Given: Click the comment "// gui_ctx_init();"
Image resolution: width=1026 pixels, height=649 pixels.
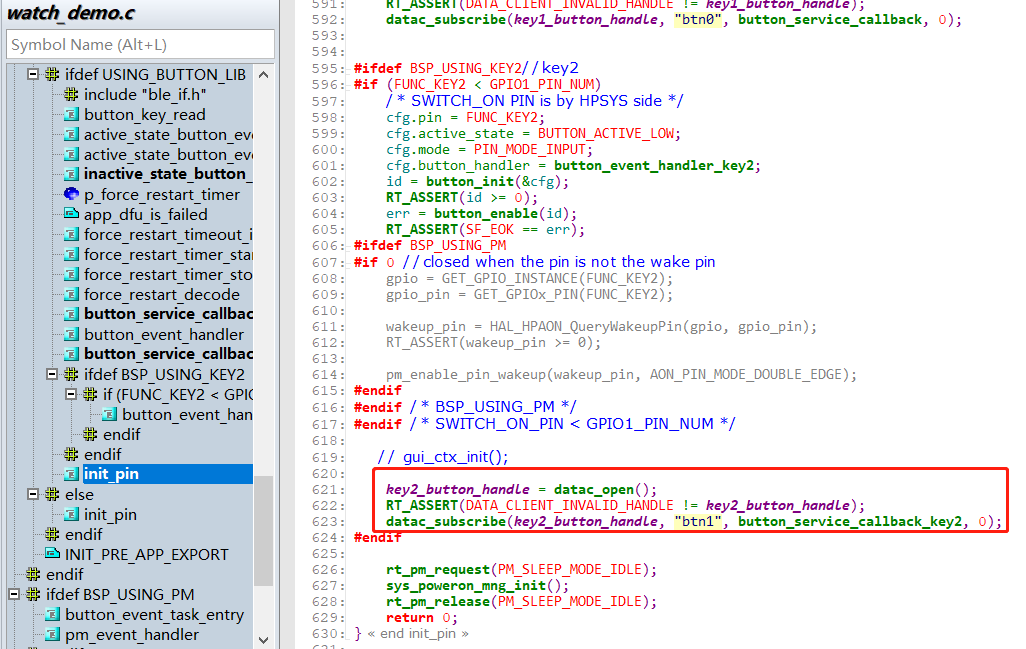Looking at the screenshot, I should tap(443, 457).
